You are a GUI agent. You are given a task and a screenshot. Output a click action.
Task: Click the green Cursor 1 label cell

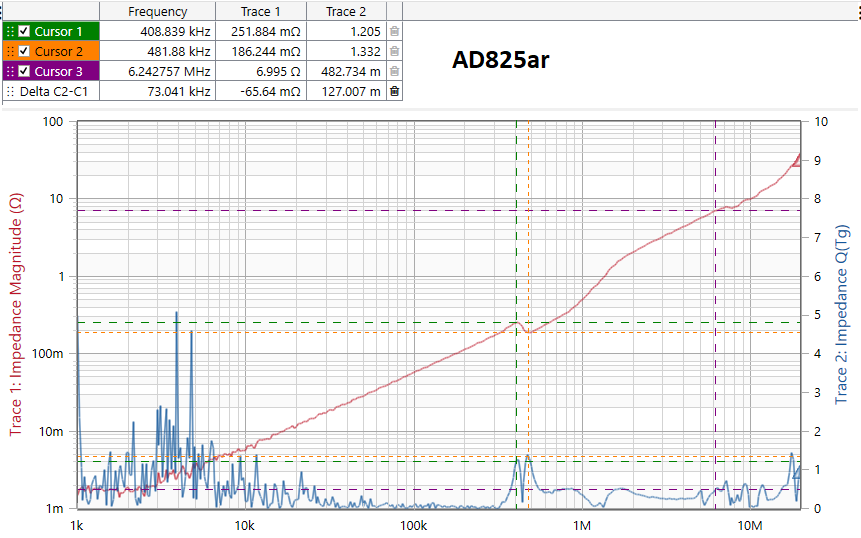[51, 31]
